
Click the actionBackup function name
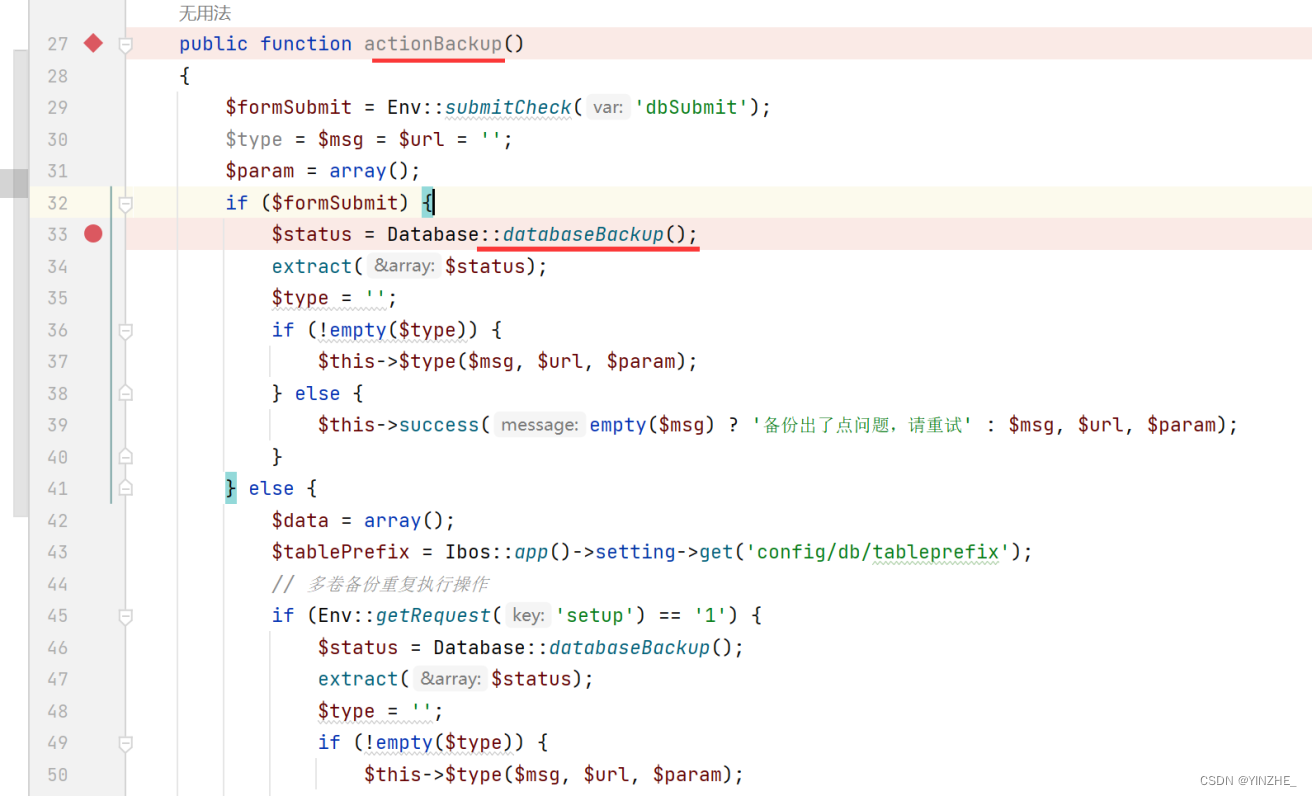(x=433, y=44)
